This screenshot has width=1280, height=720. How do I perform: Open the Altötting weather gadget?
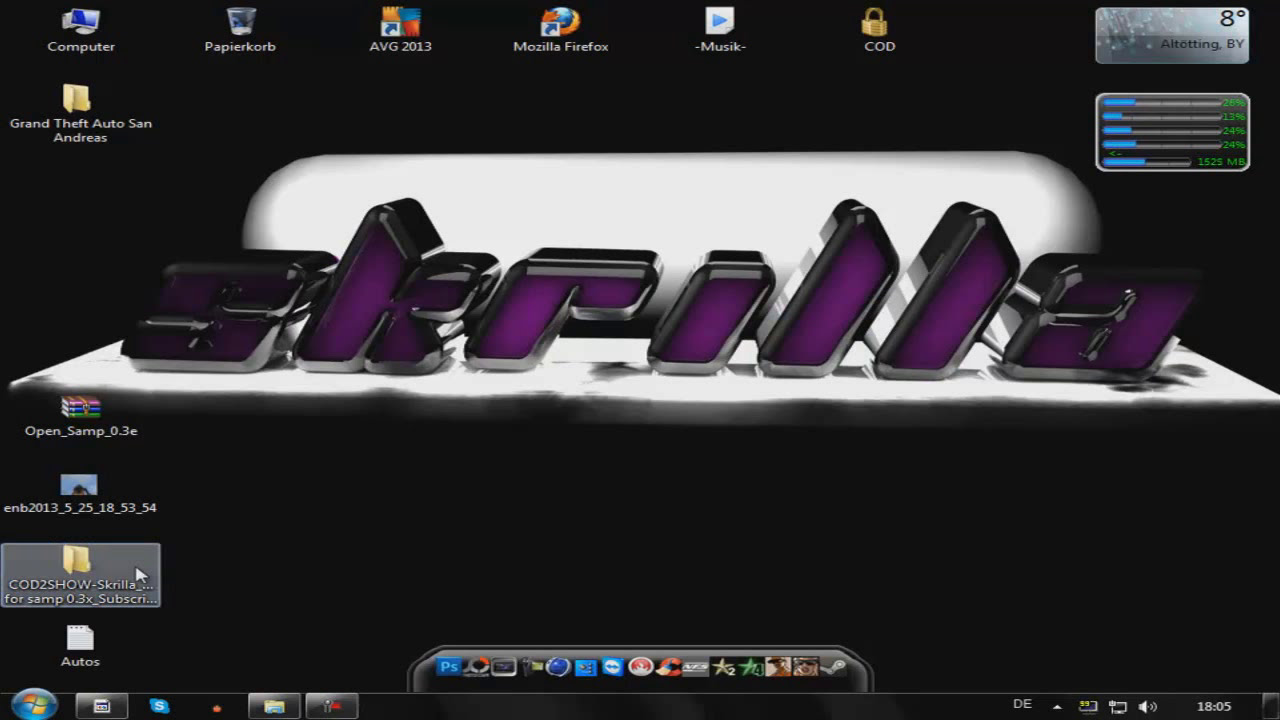pos(1172,35)
